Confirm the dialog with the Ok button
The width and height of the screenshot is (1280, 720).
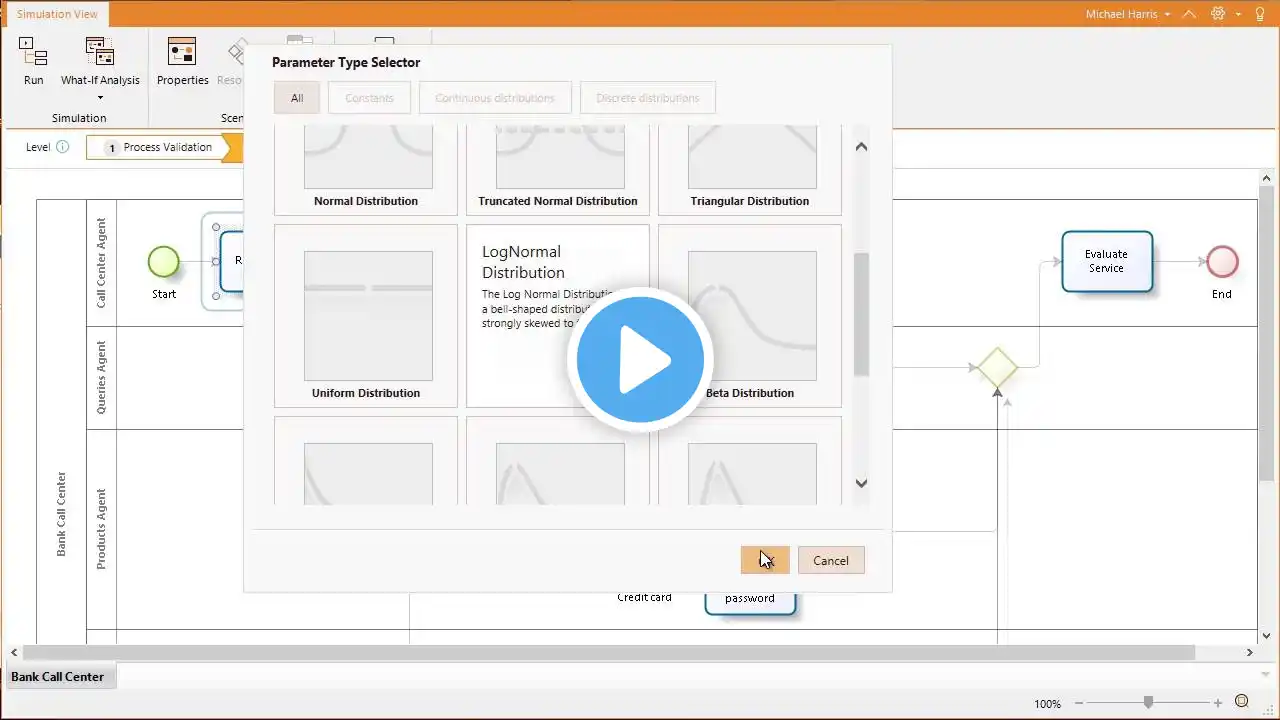(765, 560)
